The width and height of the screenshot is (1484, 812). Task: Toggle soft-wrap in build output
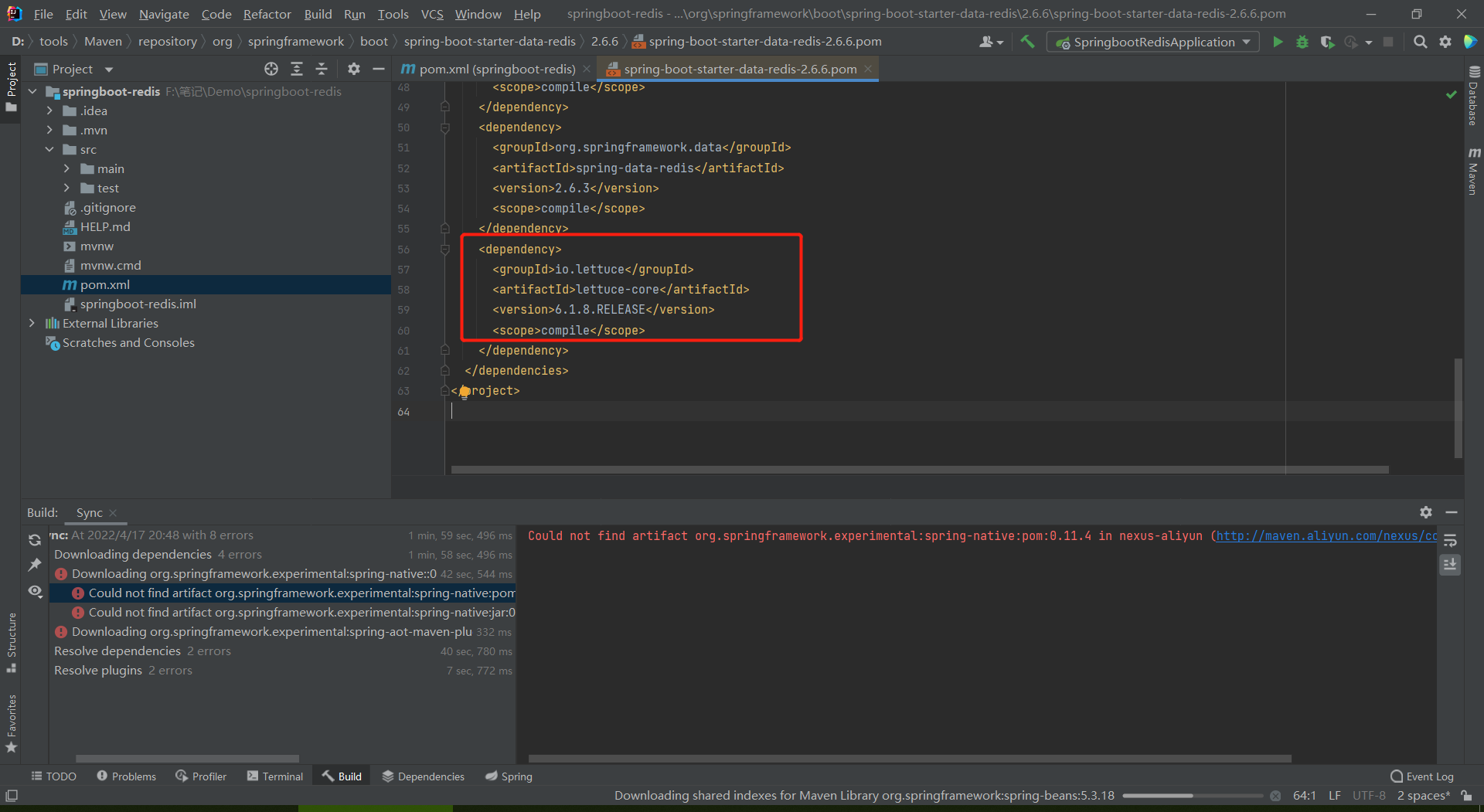(x=1450, y=540)
